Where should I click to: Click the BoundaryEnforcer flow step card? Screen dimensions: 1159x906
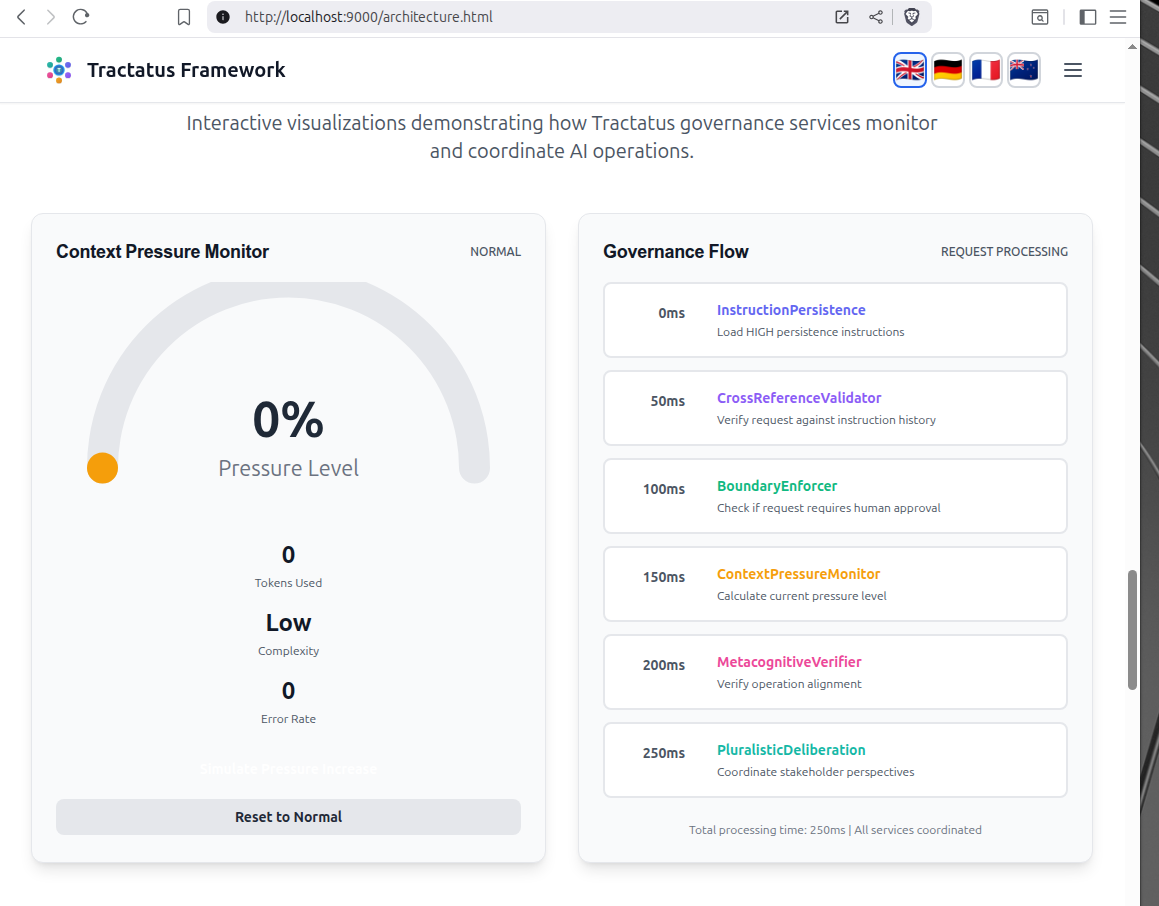click(835, 496)
